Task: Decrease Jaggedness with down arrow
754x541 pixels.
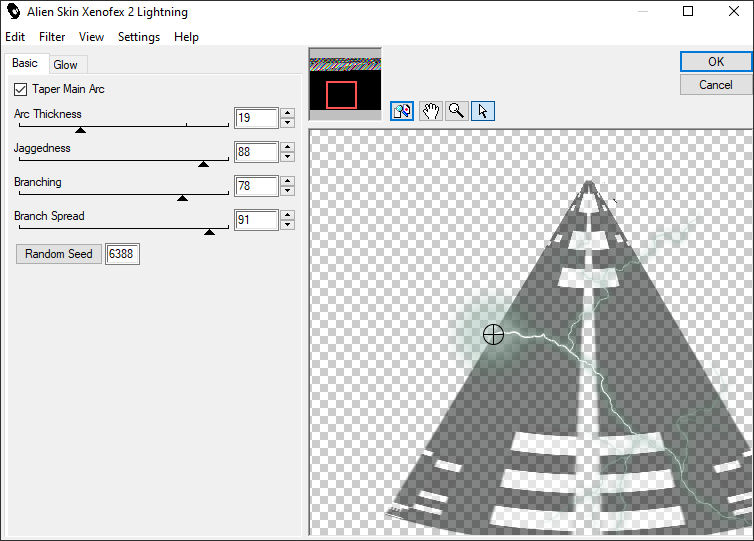Action: [288, 157]
